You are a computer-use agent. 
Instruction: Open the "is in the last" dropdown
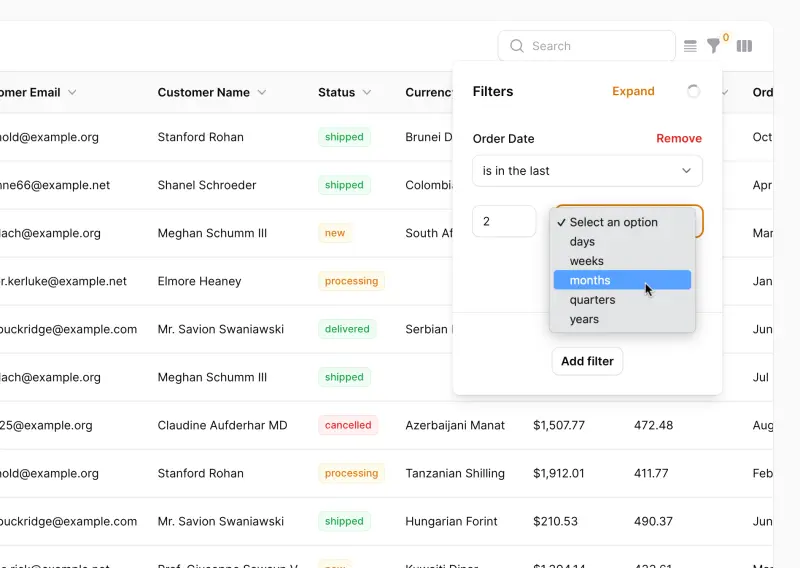point(587,171)
